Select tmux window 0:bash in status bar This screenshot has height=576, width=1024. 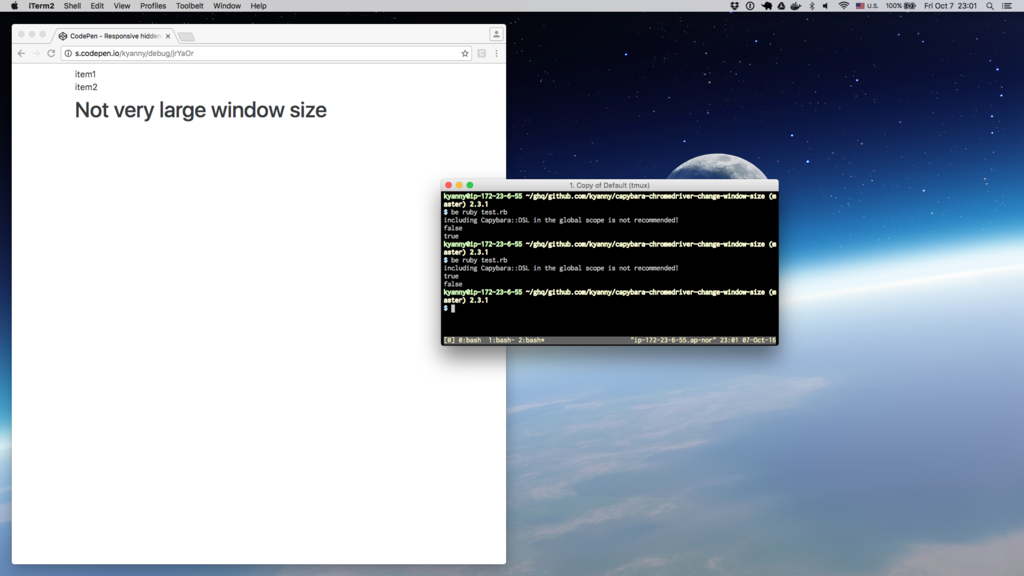(470, 340)
